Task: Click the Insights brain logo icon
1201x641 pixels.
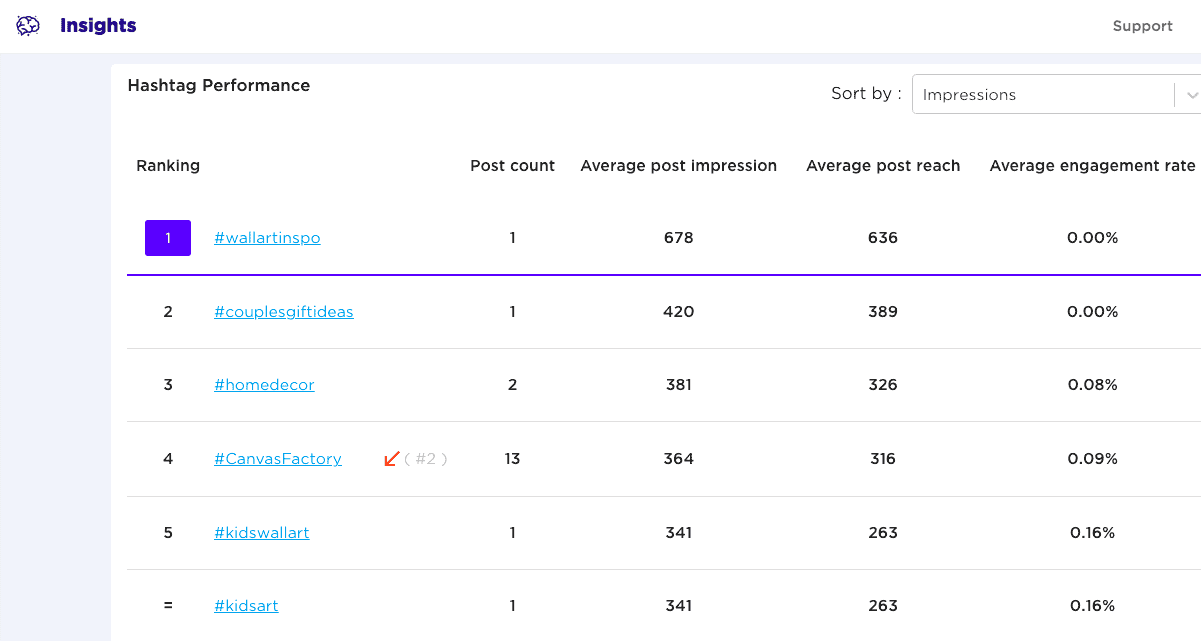Action: click(28, 26)
